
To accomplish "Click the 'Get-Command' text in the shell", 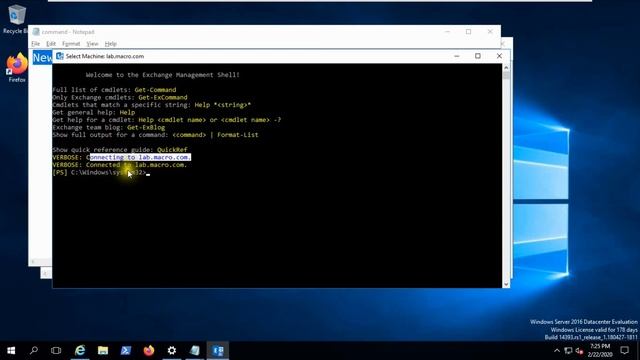I will pyautogui.click(x=156, y=90).
